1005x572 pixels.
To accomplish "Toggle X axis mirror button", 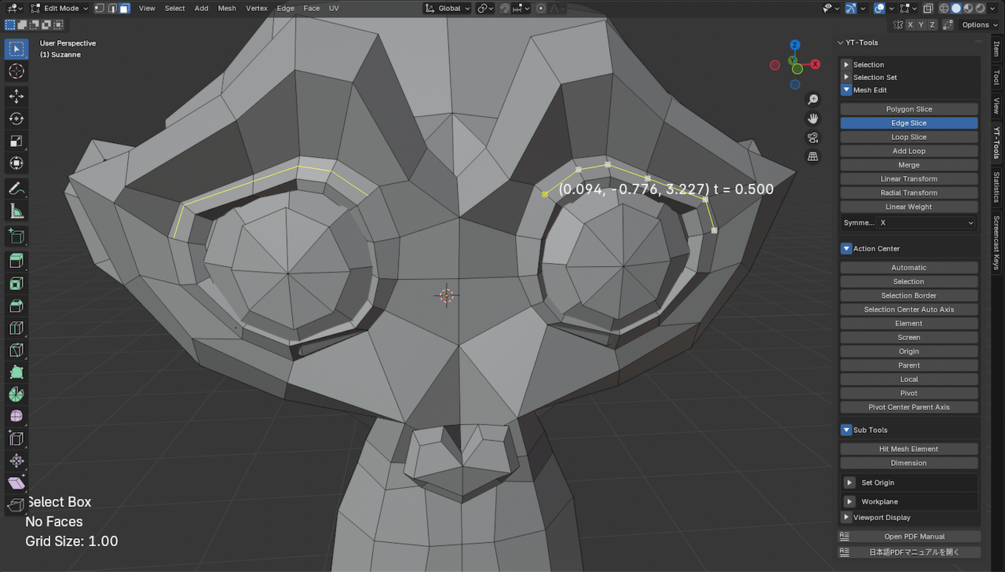I will click(x=909, y=24).
